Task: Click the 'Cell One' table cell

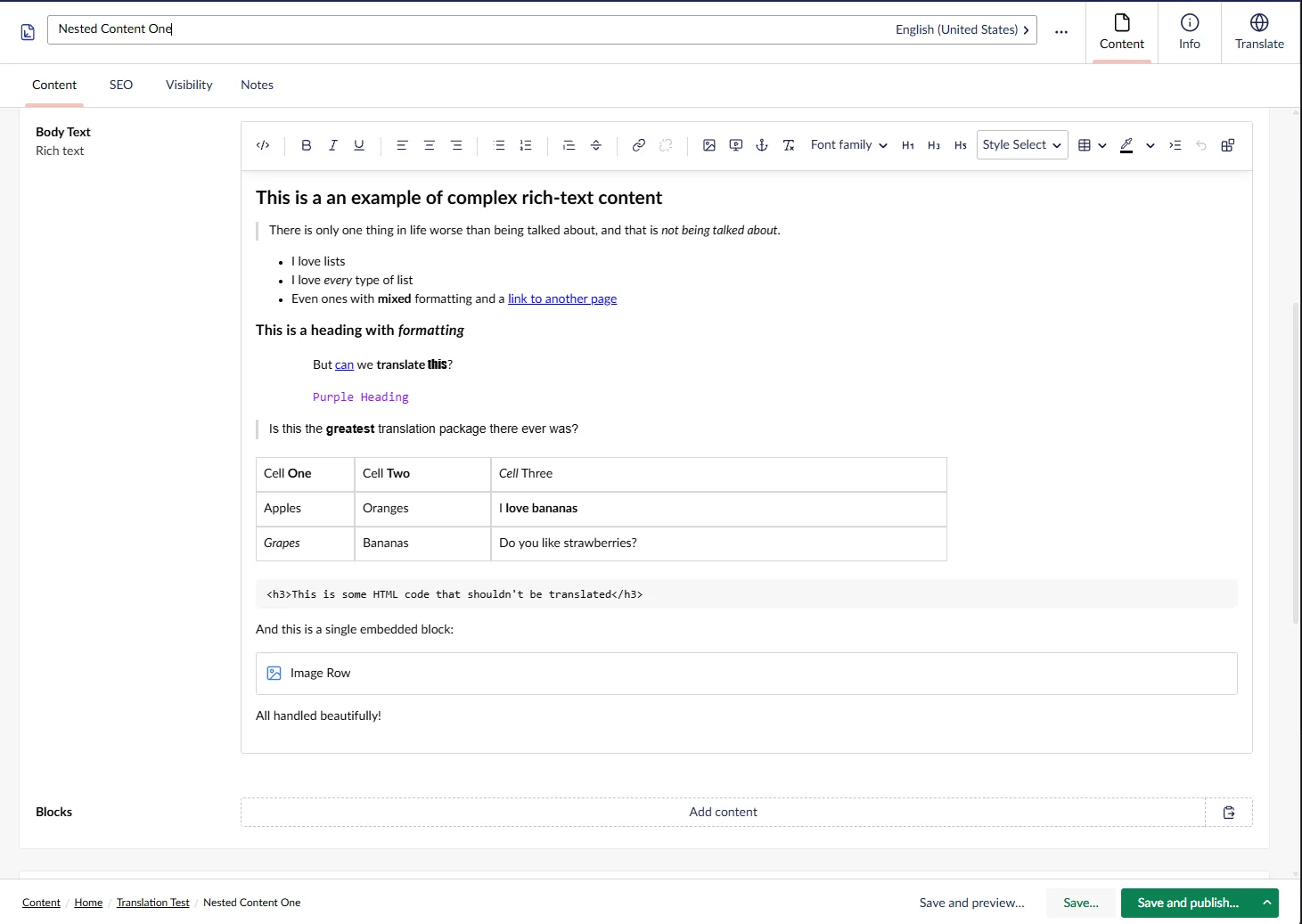Action: (305, 474)
